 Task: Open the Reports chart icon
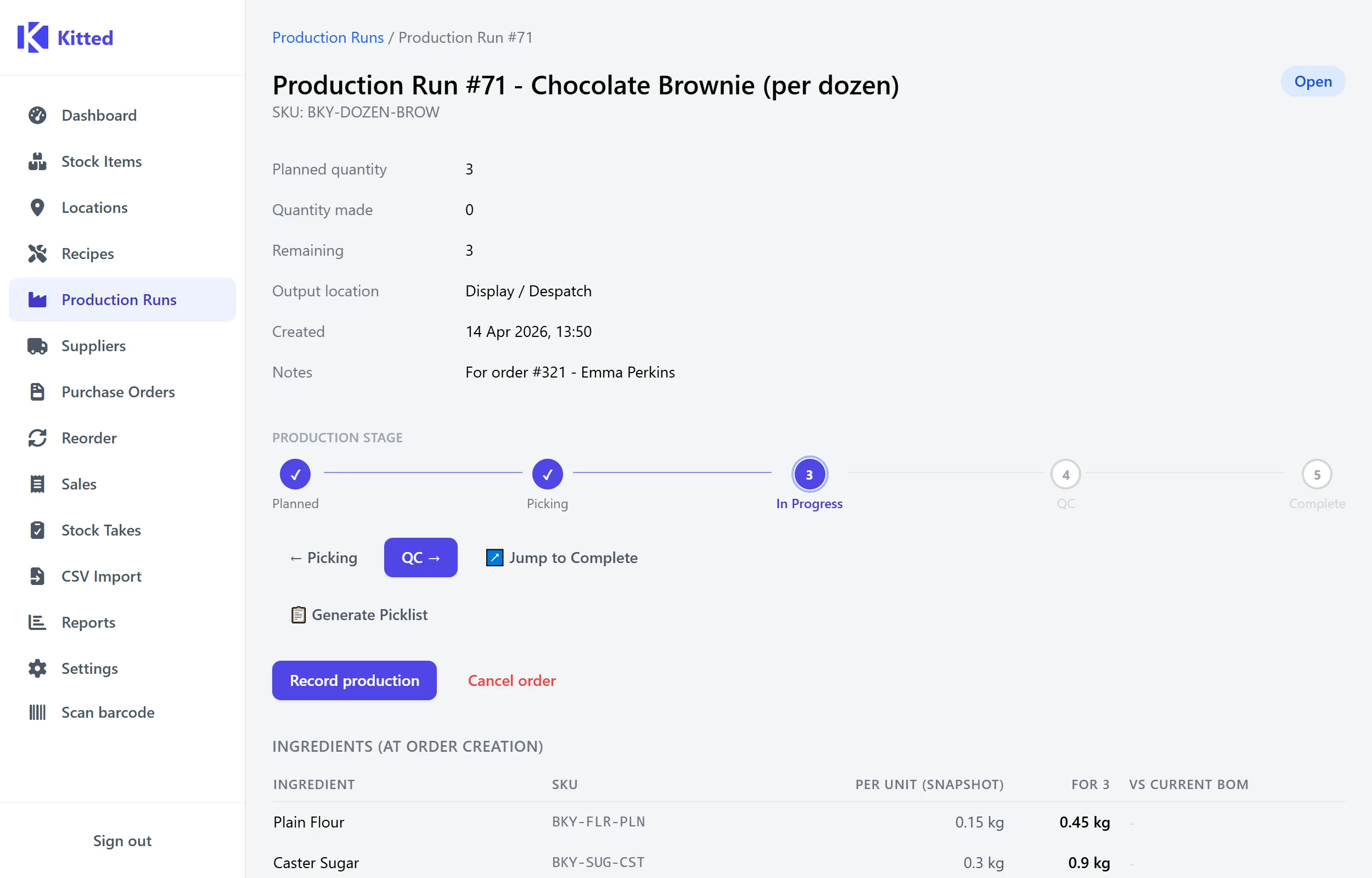pyautogui.click(x=37, y=622)
